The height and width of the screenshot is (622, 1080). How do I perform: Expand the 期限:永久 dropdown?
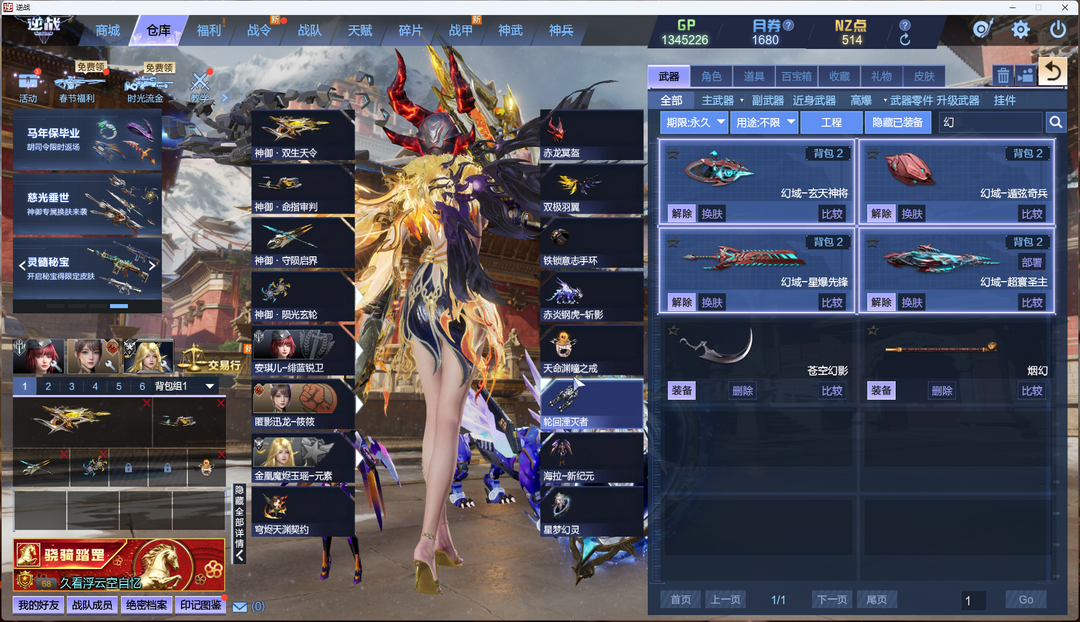pyautogui.click(x=694, y=122)
